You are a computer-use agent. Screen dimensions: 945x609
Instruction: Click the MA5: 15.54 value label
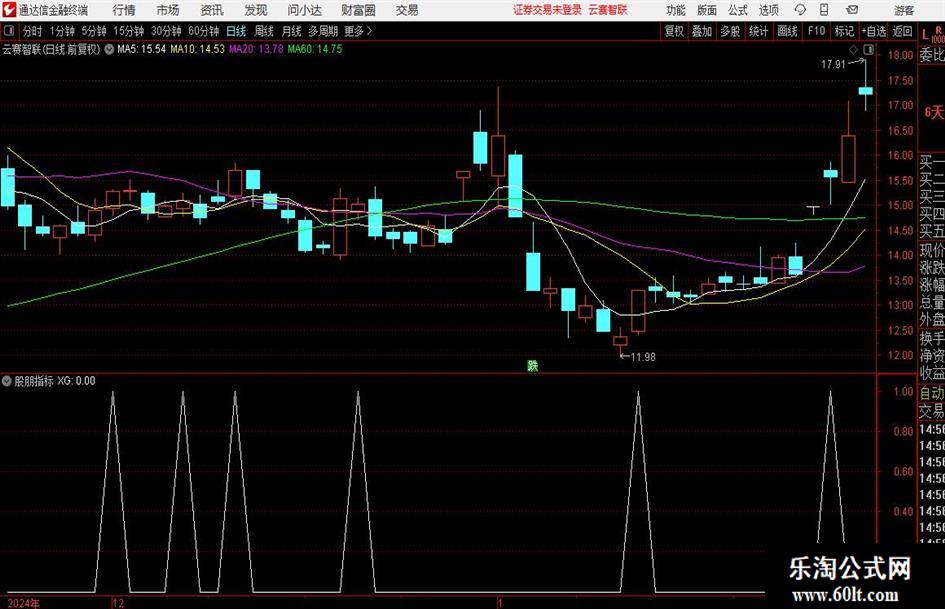click(x=141, y=49)
